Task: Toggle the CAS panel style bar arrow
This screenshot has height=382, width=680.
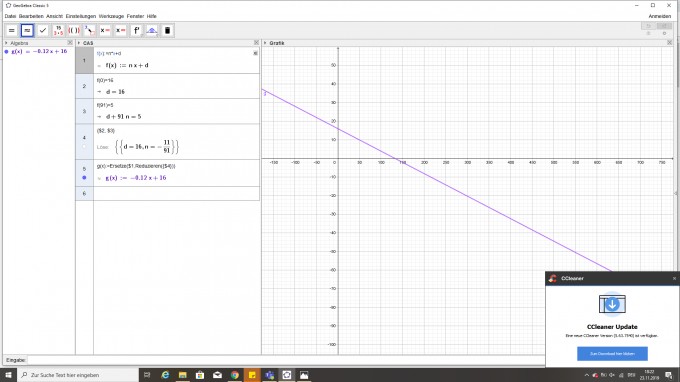Action: coord(79,43)
